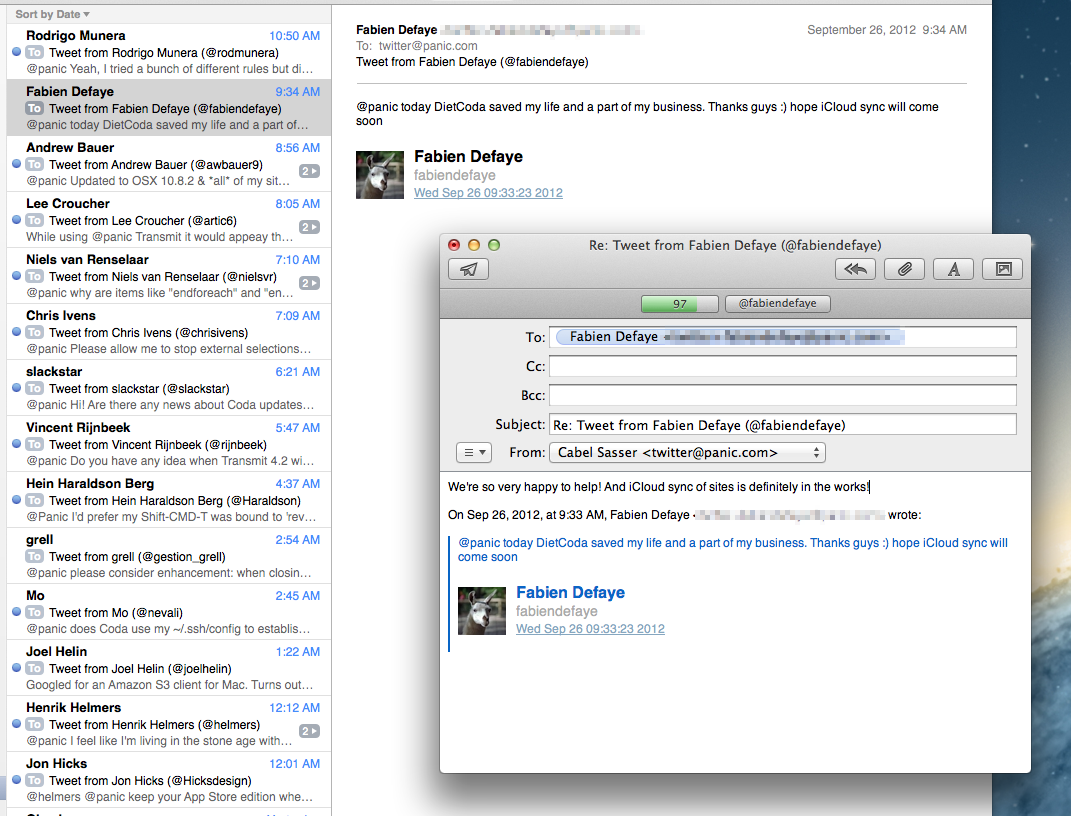This screenshot has height=816, width=1071.
Task: Expand Lee Croucher's thread with the count badge
Action: (309, 227)
